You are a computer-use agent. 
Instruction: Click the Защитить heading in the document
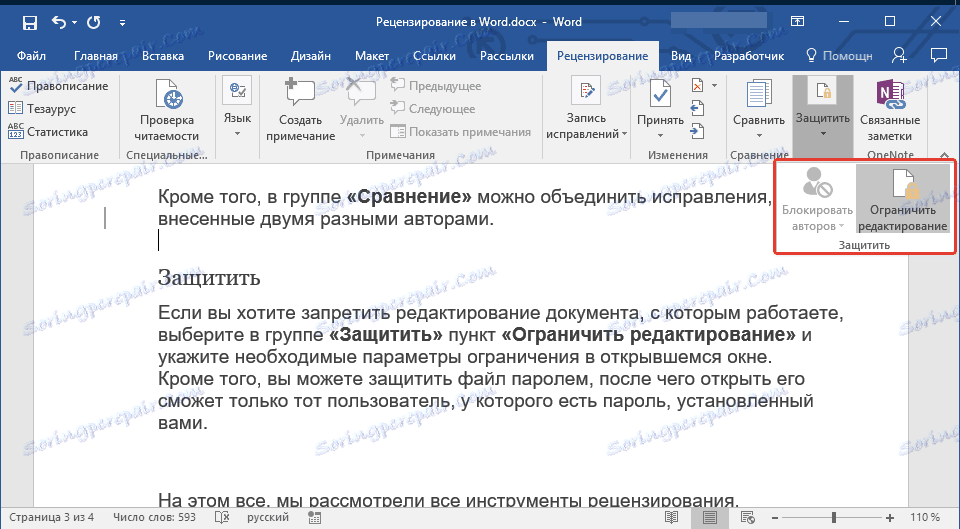209,277
